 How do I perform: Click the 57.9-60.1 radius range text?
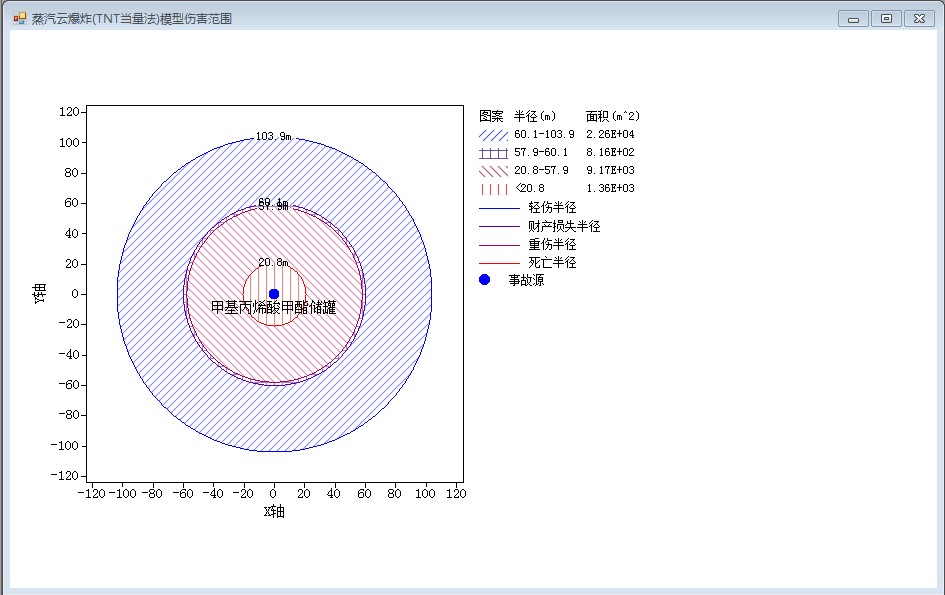tap(541, 153)
